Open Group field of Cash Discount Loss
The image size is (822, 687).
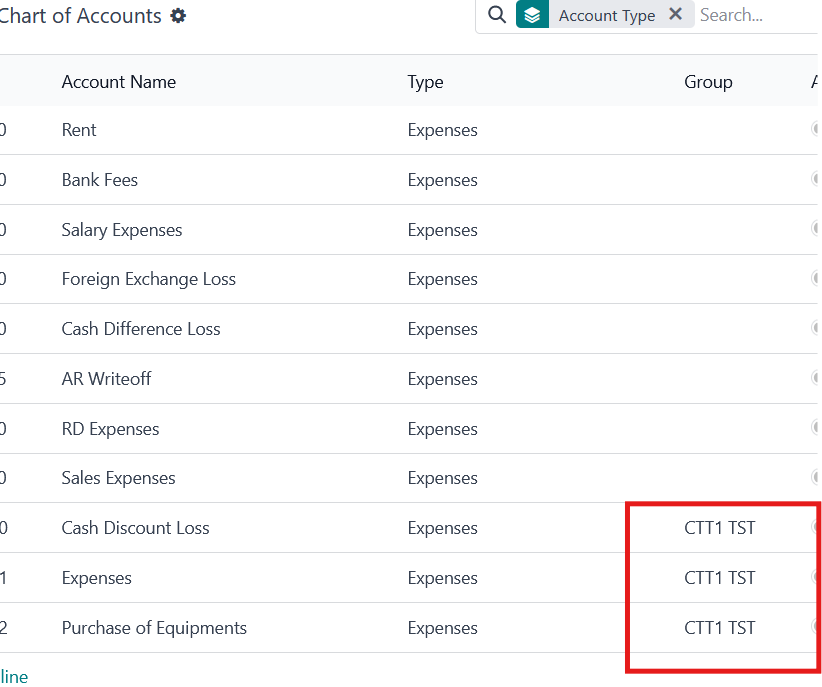point(719,528)
